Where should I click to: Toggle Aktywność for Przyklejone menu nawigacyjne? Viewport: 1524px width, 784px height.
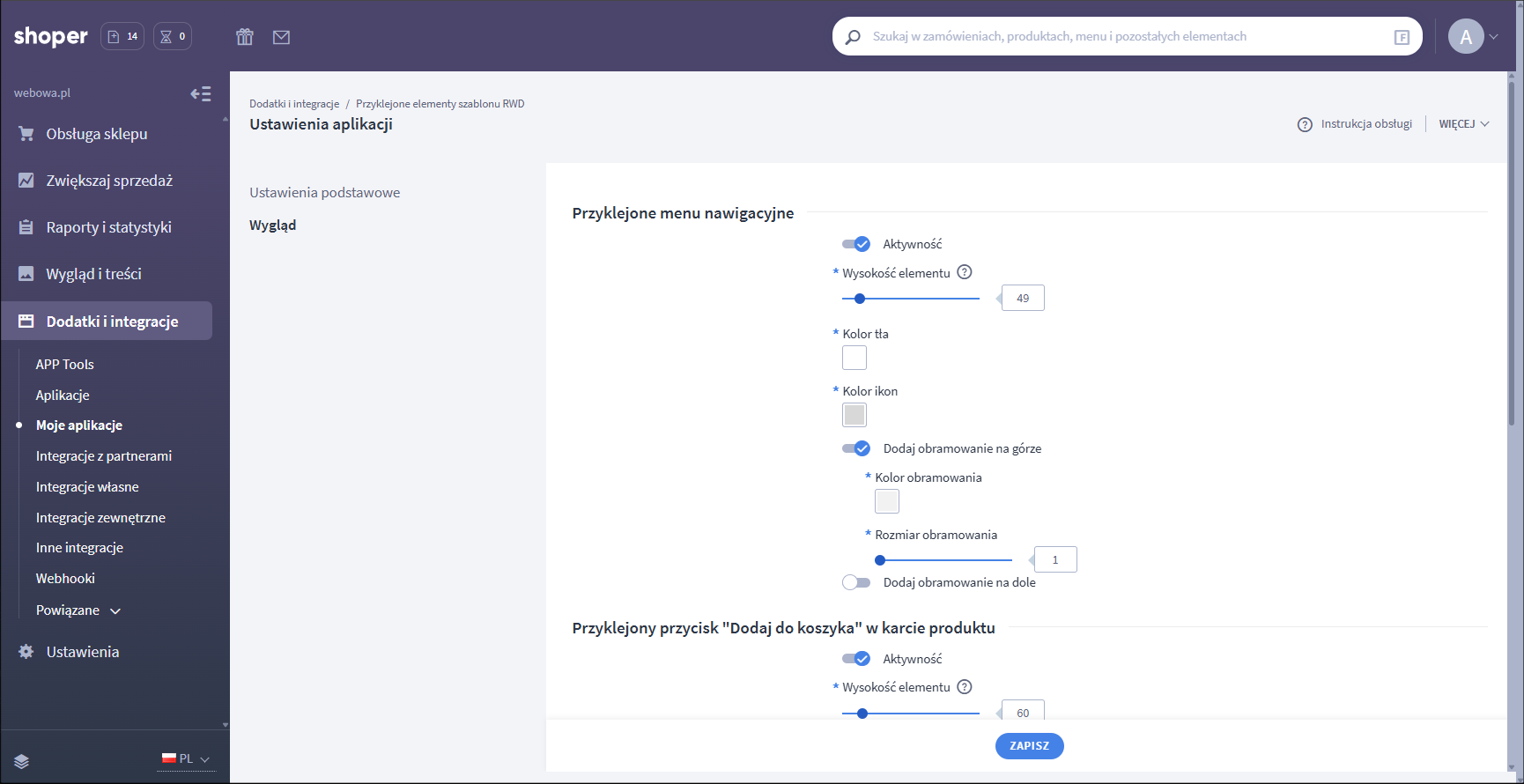[x=855, y=244]
